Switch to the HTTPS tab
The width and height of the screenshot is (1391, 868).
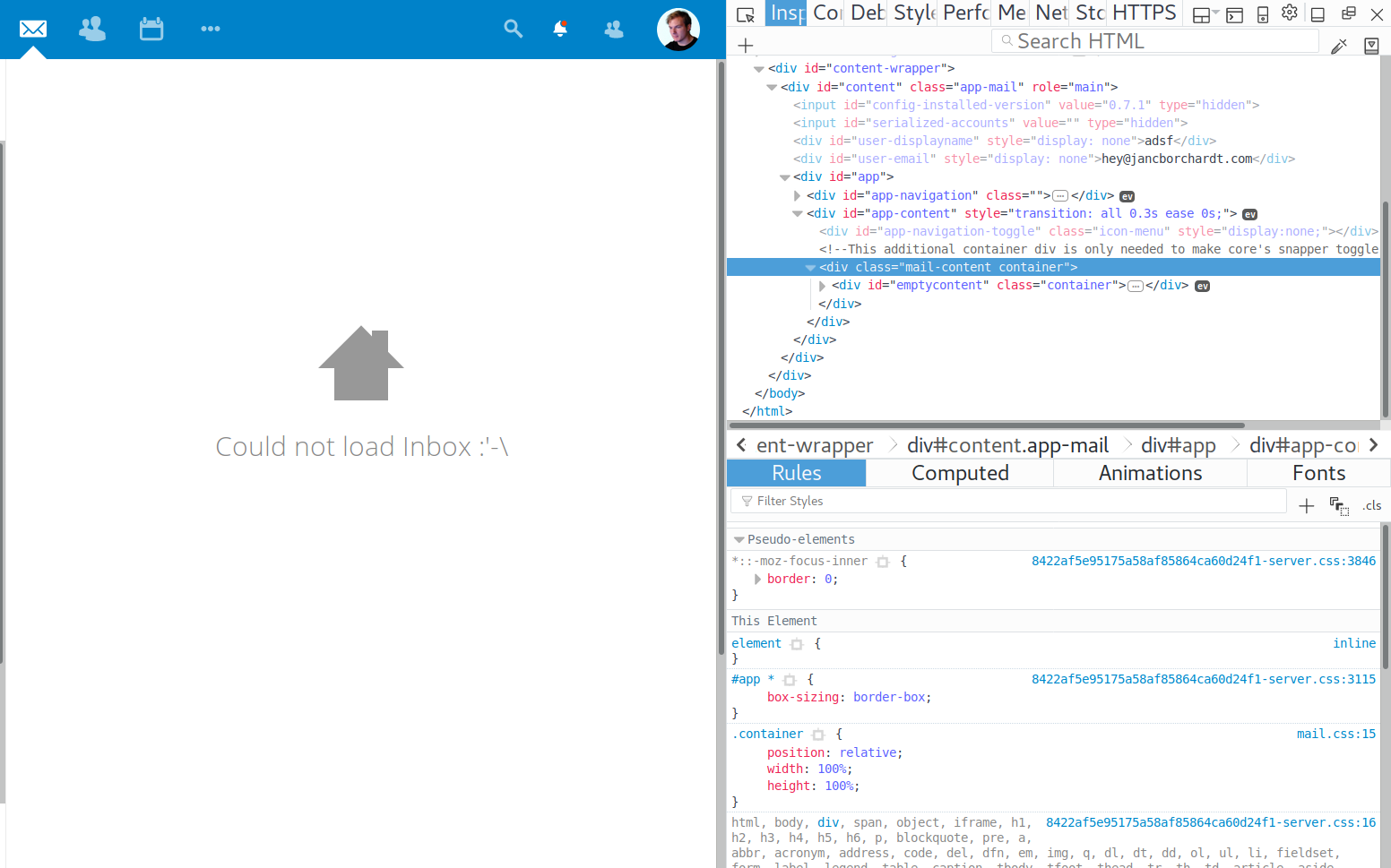tap(1145, 13)
